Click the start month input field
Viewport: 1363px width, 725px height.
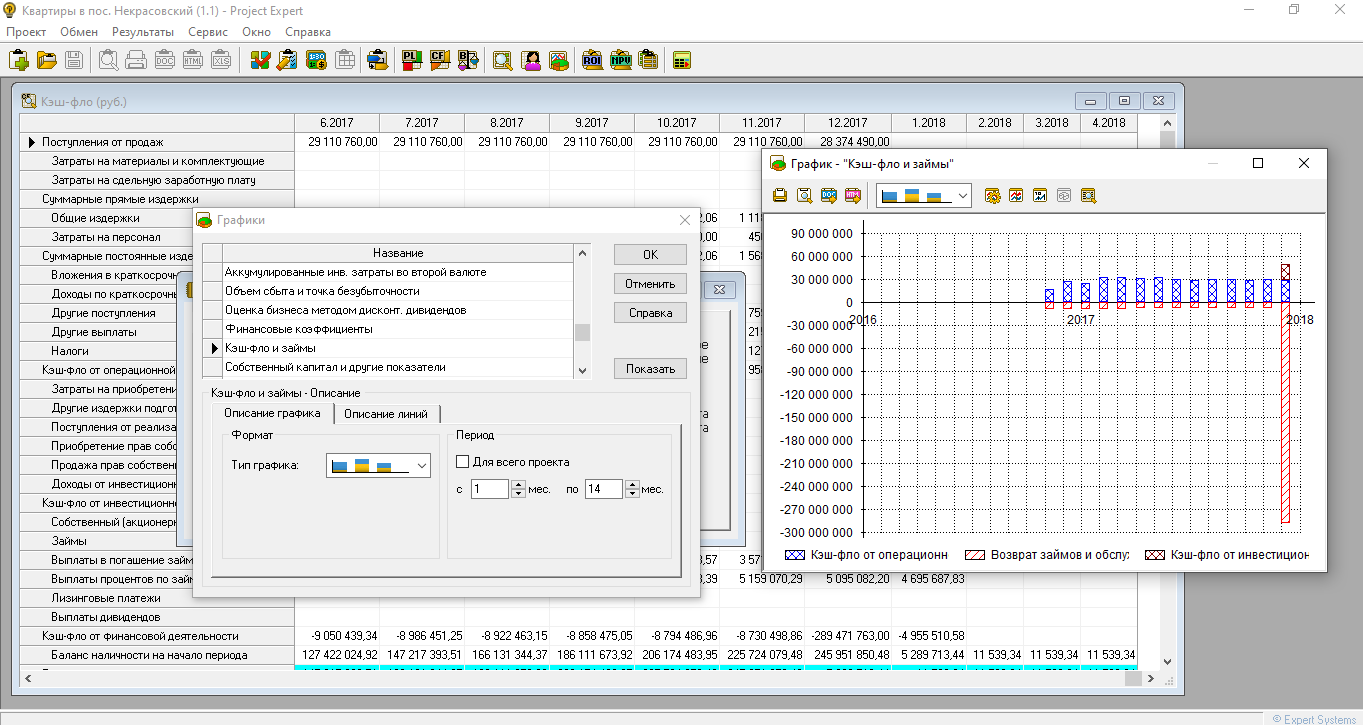[489, 489]
